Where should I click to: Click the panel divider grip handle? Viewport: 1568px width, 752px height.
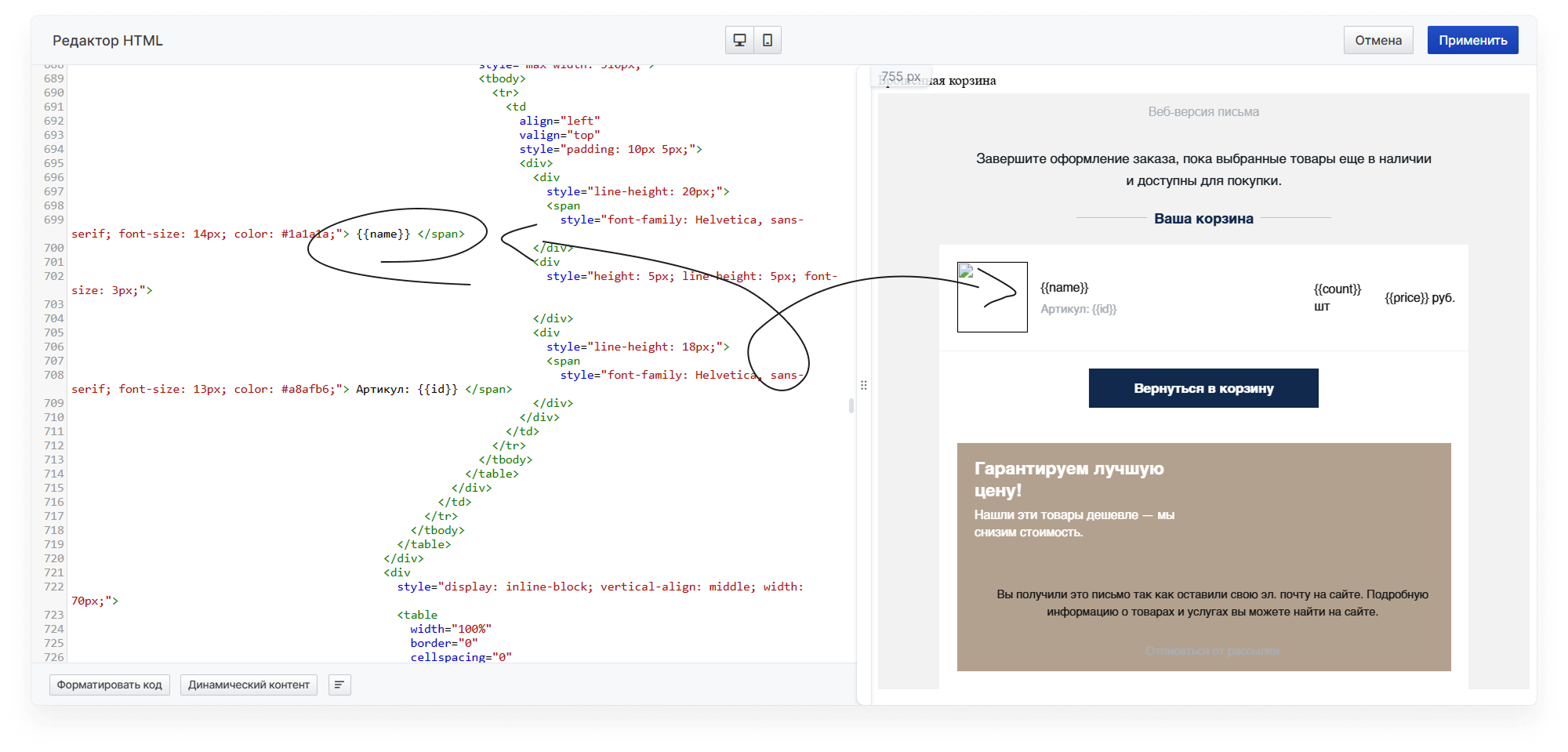click(x=863, y=385)
